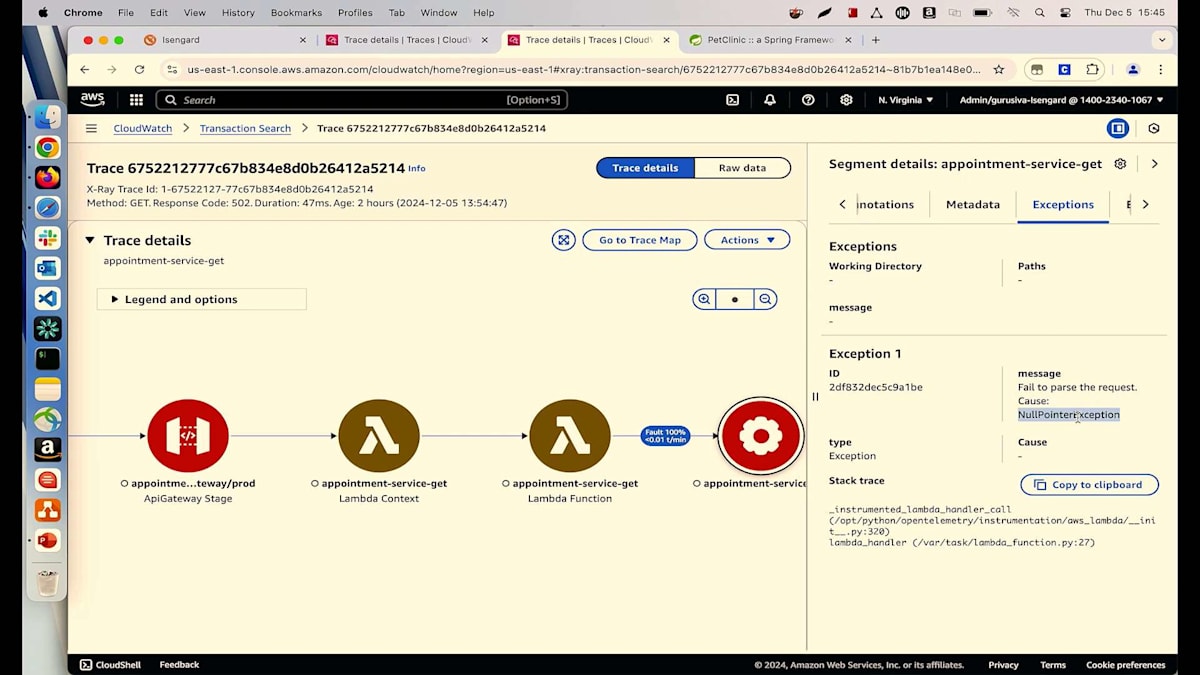Select the red faulted appointment-service node
1200x675 pixels.
pos(761,436)
